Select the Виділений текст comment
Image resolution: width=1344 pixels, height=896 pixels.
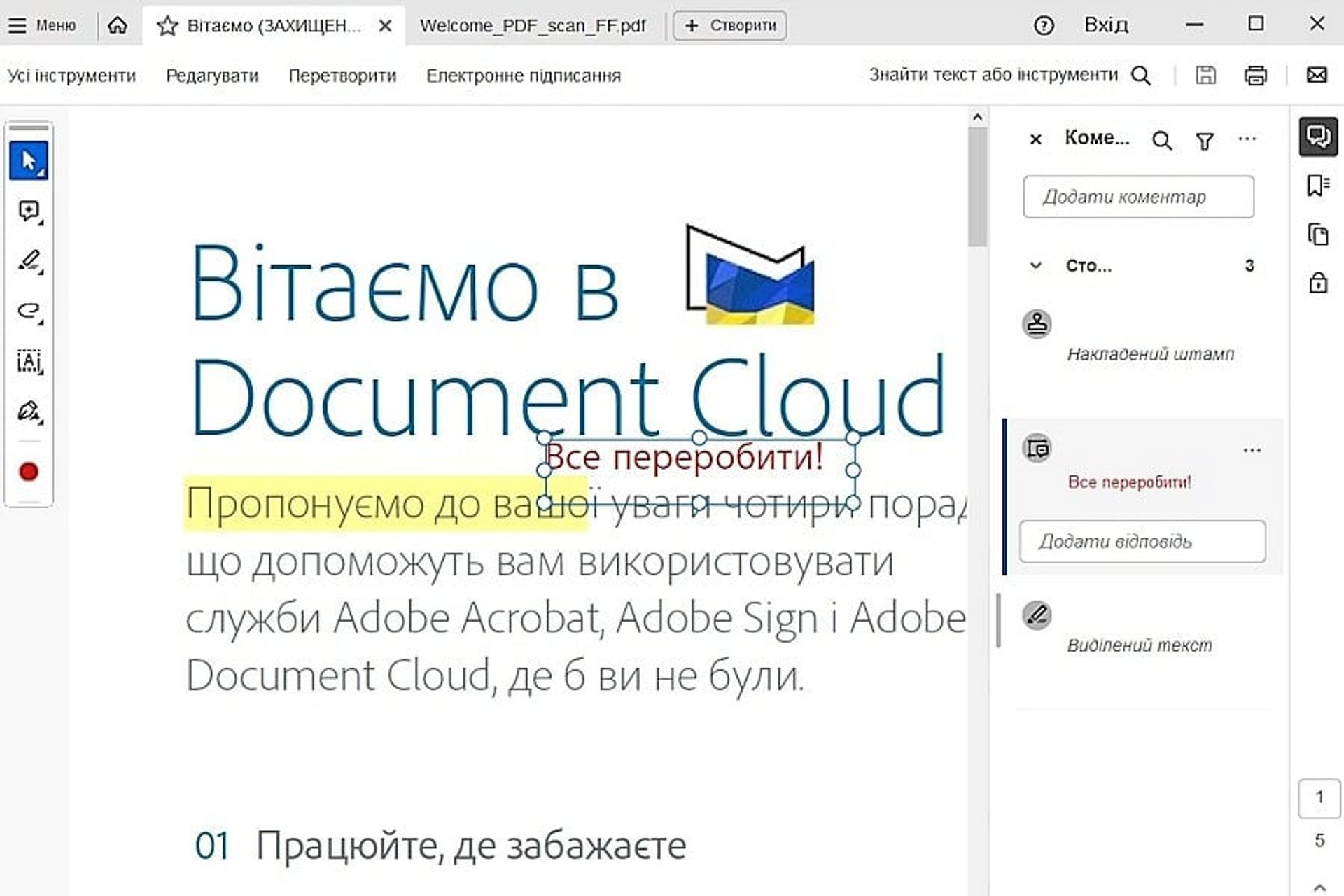tap(1140, 645)
